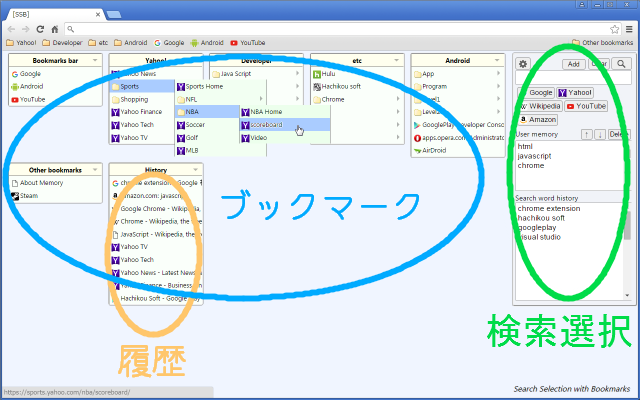The height and width of the screenshot is (400, 640).
Task: Search with the YouTube engine button
Action: click(x=586, y=106)
